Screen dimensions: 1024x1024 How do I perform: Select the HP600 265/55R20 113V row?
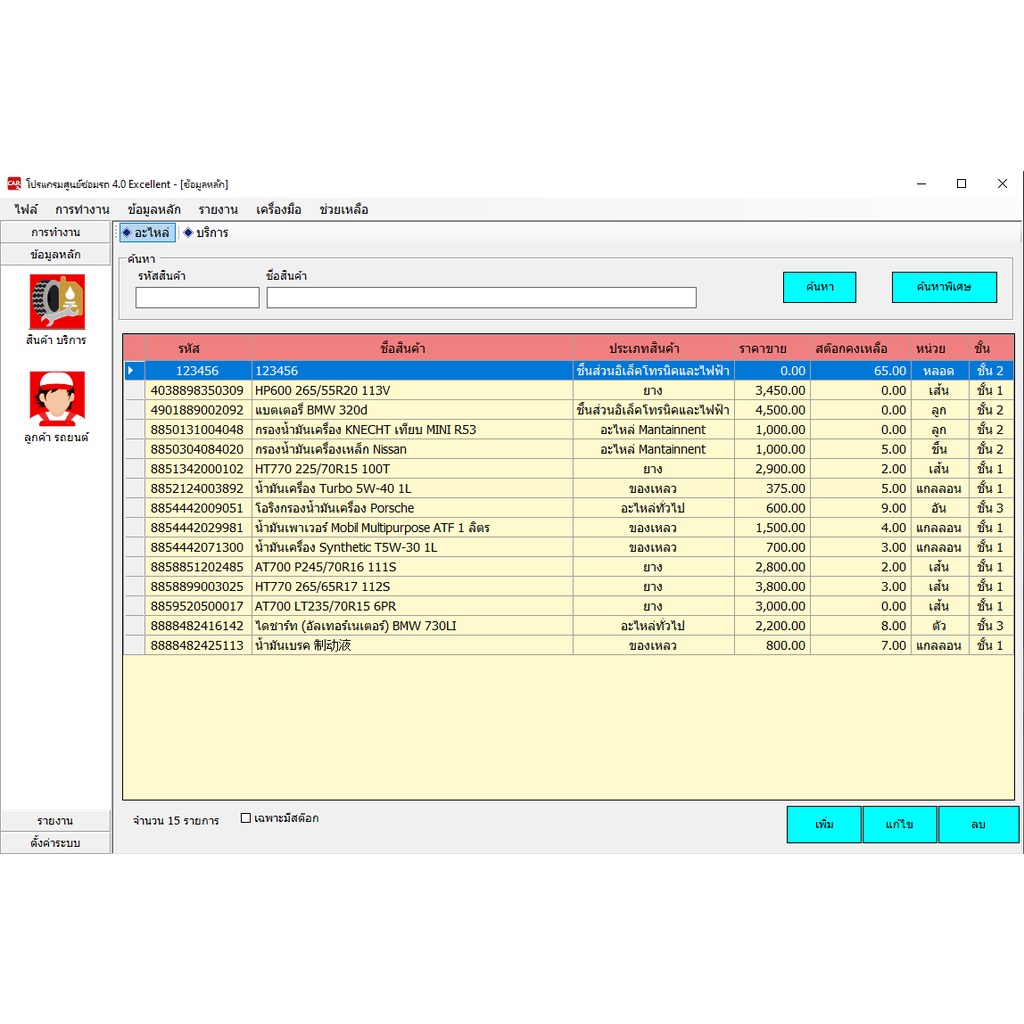pyautogui.click(x=569, y=391)
